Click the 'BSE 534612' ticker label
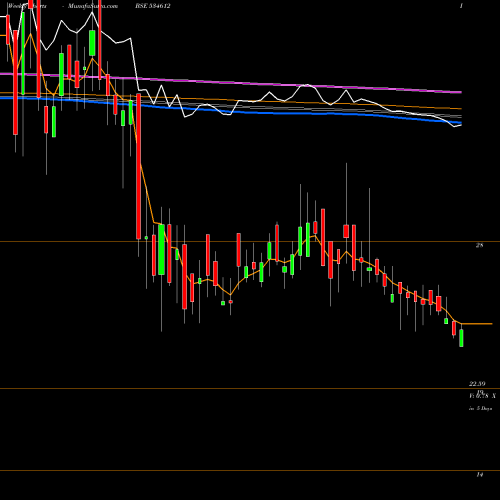Viewport: 500px width, 500px height. click(x=153, y=6)
